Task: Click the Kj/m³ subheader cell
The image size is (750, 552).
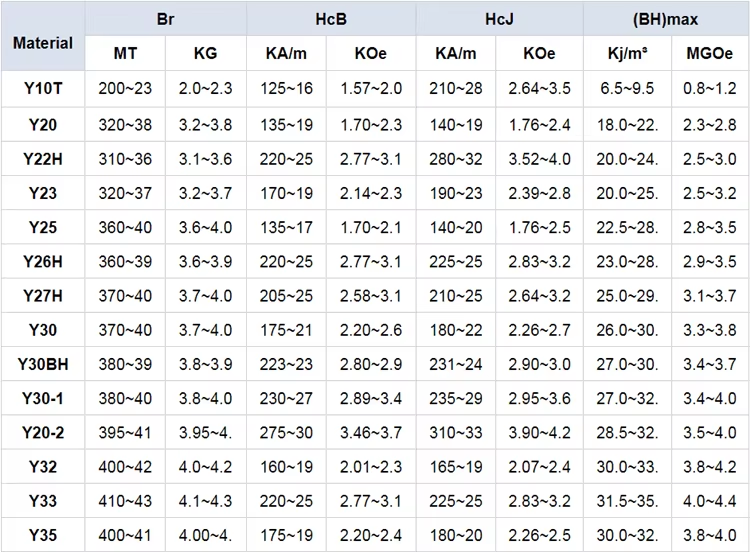Action: point(627,53)
